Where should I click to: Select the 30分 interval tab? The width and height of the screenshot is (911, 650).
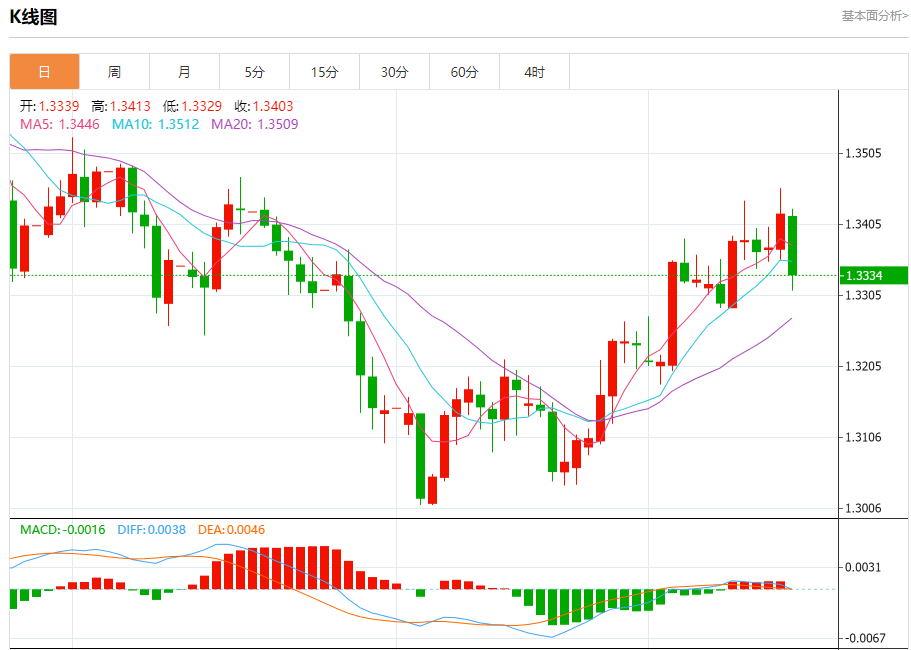tap(394, 72)
